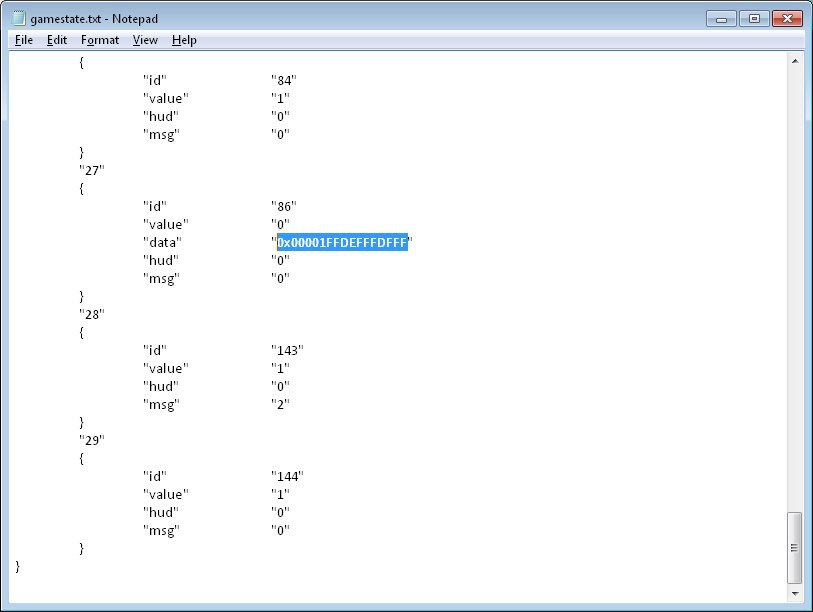
Task: Click "value" key under id 84
Action: point(166,99)
